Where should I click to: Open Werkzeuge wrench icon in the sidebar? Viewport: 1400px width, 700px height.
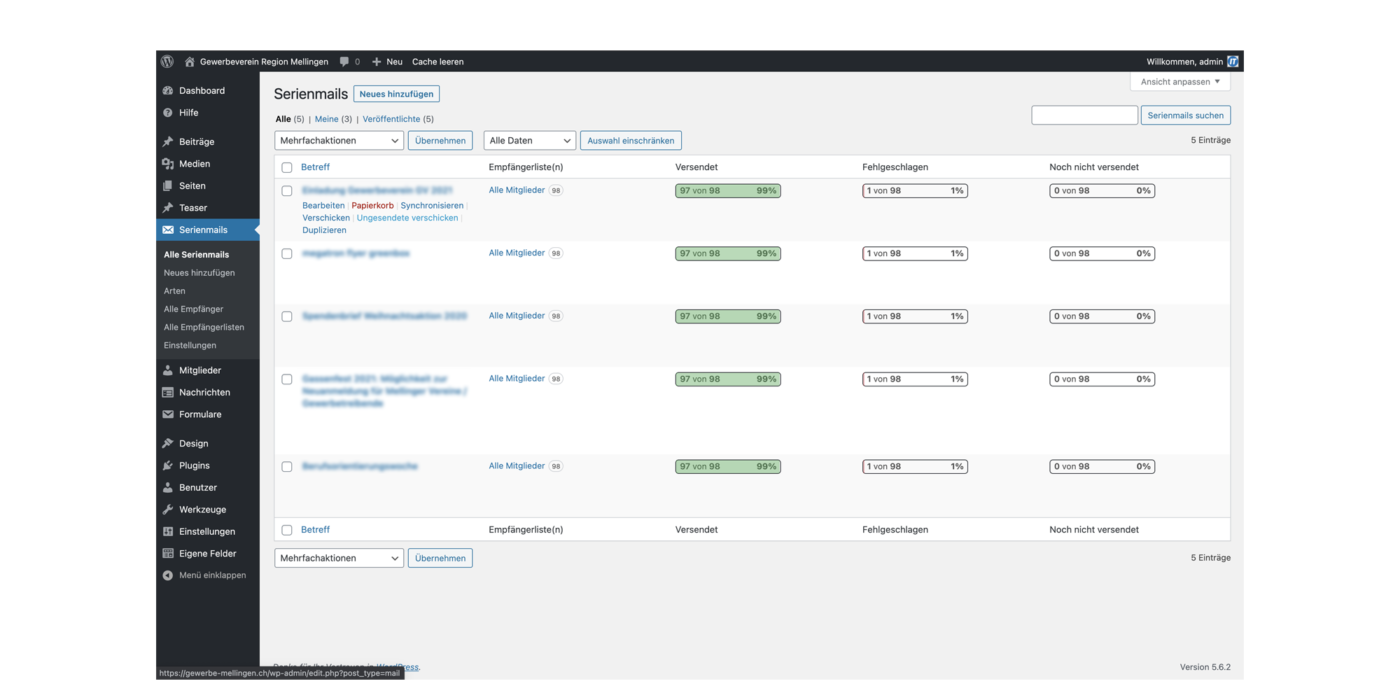pos(168,510)
